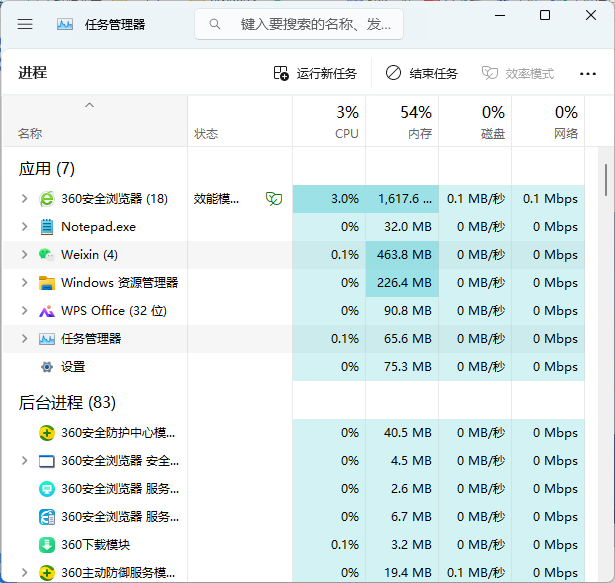Click the 360安全防护中心模... icon
Viewport: 615px width, 583px height.
pyautogui.click(x=47, y=433)
